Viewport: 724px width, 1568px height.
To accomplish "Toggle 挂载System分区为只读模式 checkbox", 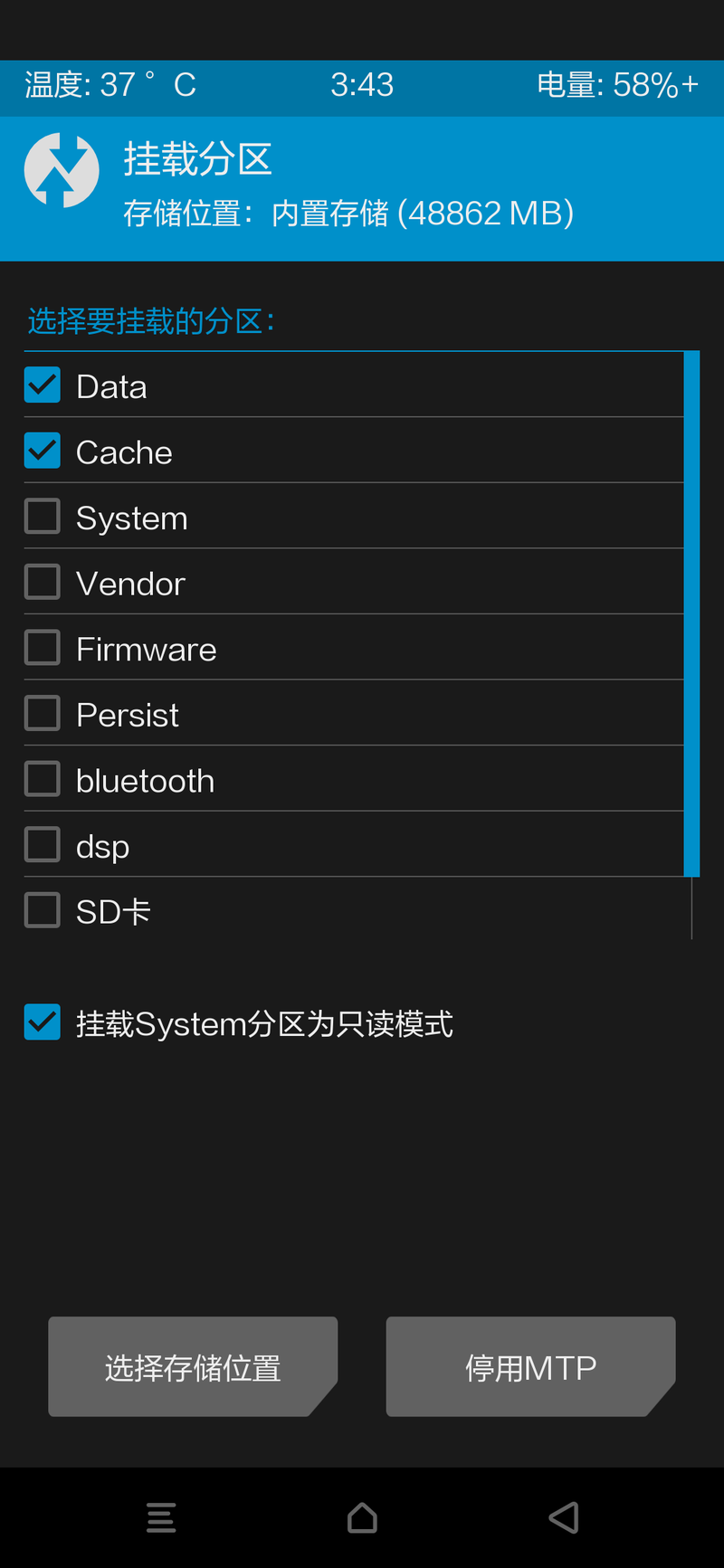I will pos(43,1022).
